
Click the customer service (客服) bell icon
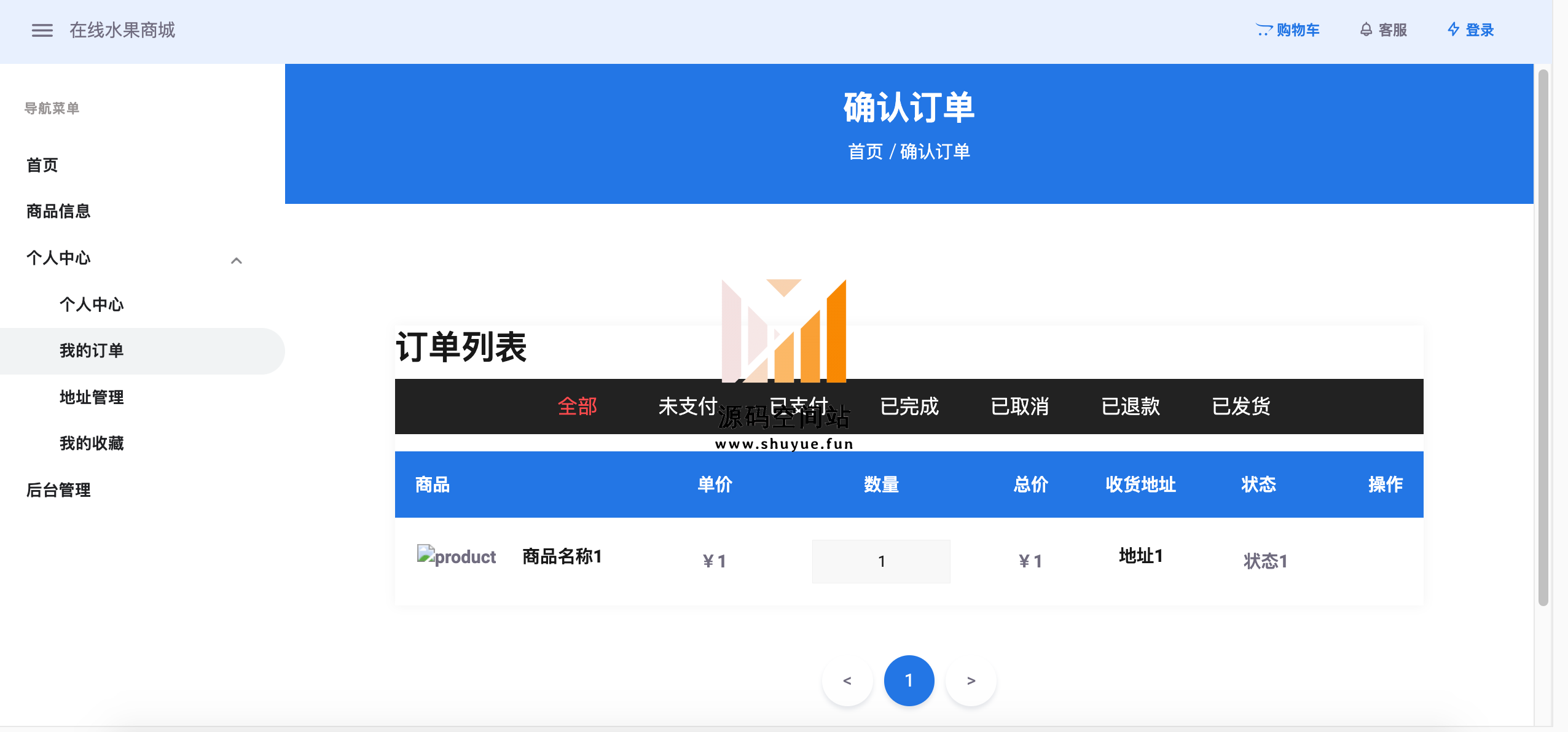coord(1365,29)
